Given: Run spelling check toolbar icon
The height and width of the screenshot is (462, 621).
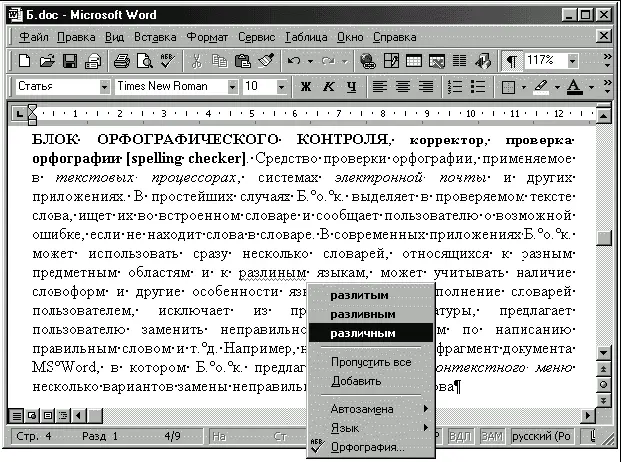Looking at the screenshot, I should pyautogui.click(x=167, y=61).
